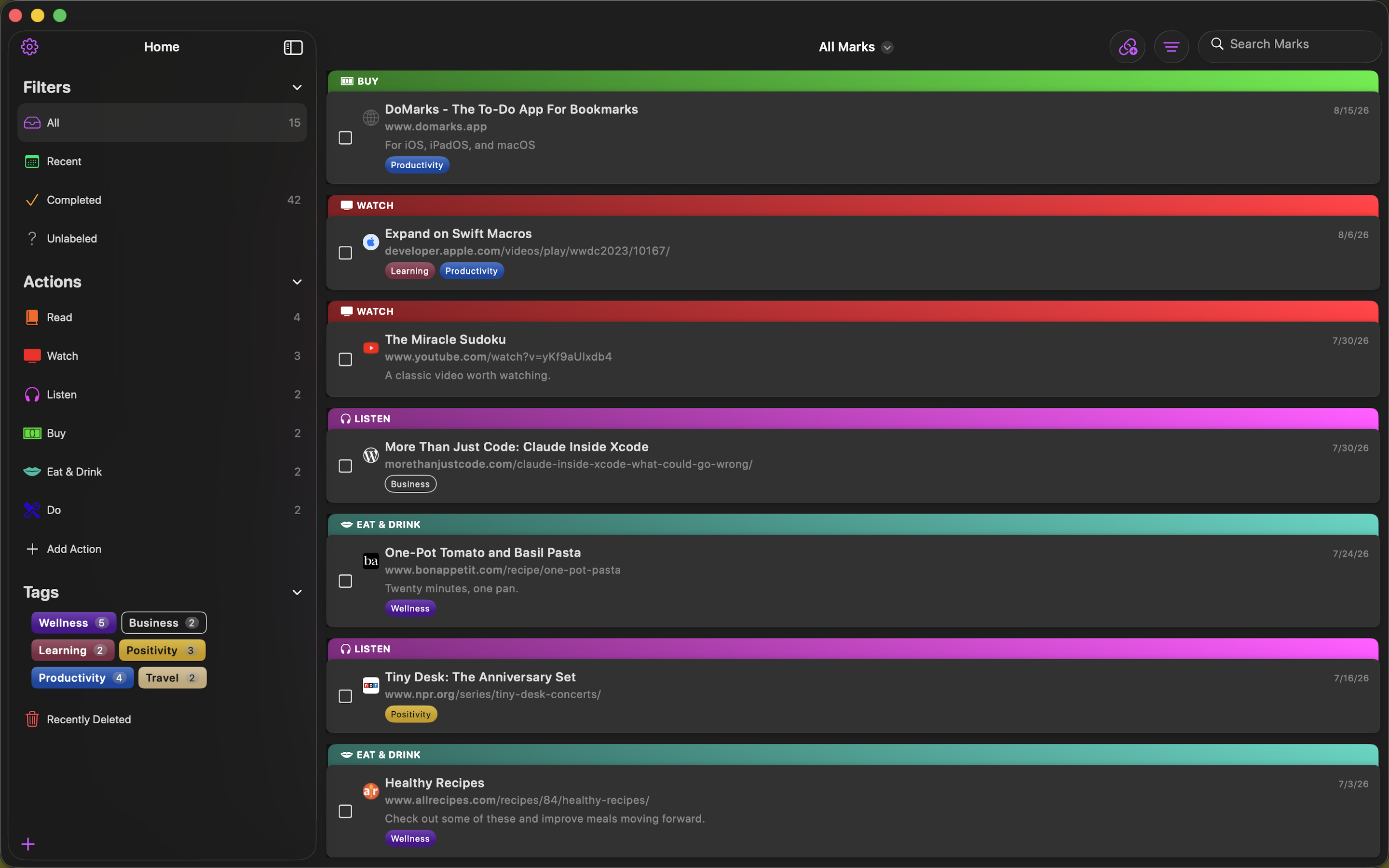Click in the Search Marks field
The width and height of the screenshot is (1389, 868).
pos(1289,46)
